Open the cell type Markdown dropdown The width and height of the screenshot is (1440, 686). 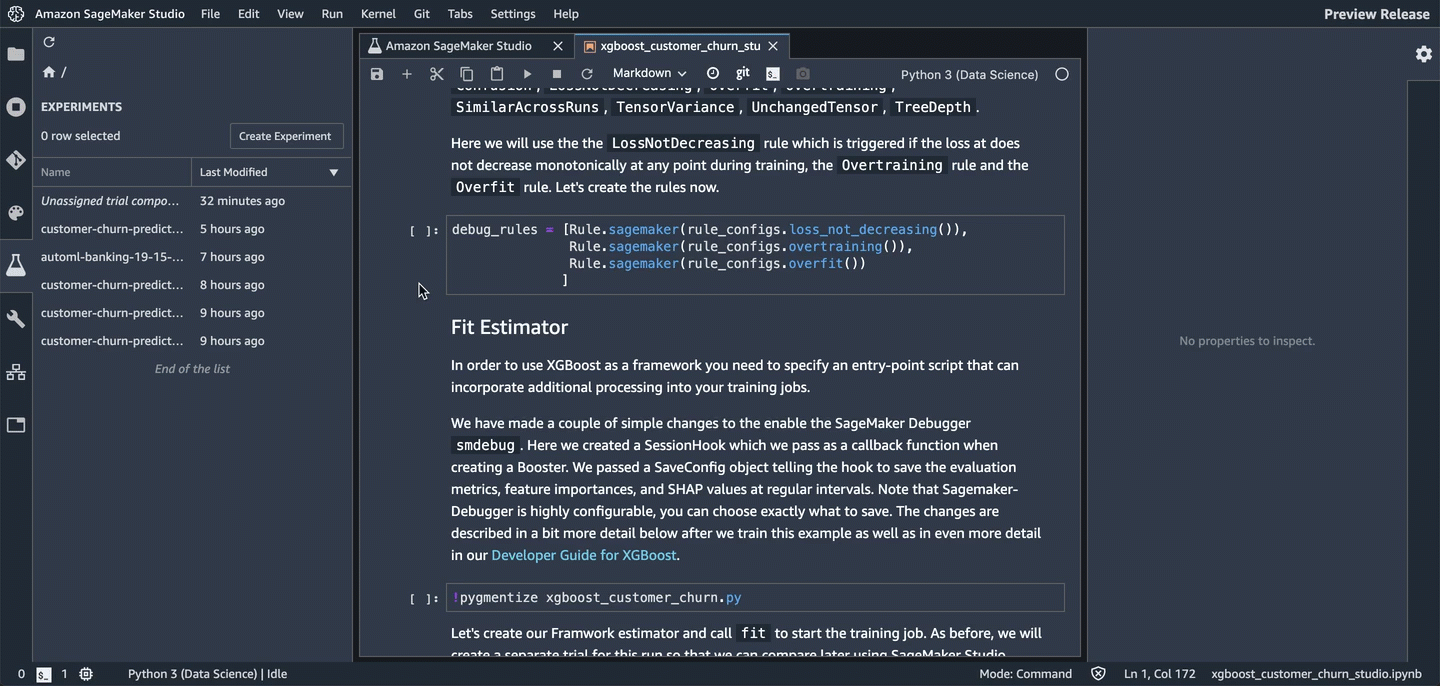click(649, 73)
